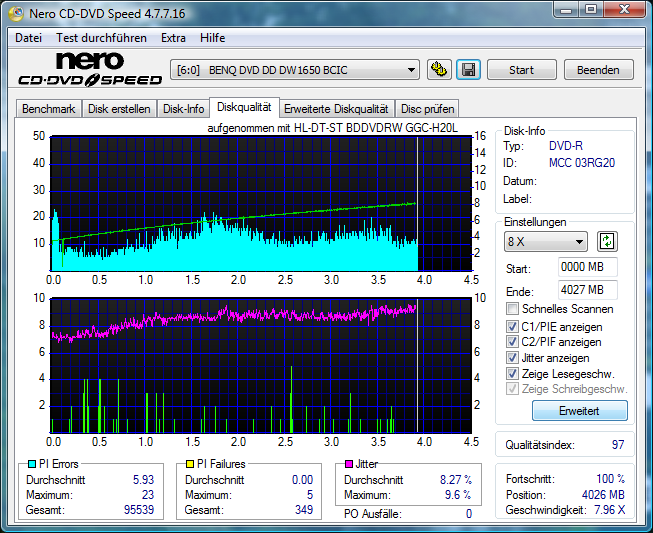653x533 pixels.
Task: Click the magenta Jitter color swatch
Action: [x=348, y=464]
